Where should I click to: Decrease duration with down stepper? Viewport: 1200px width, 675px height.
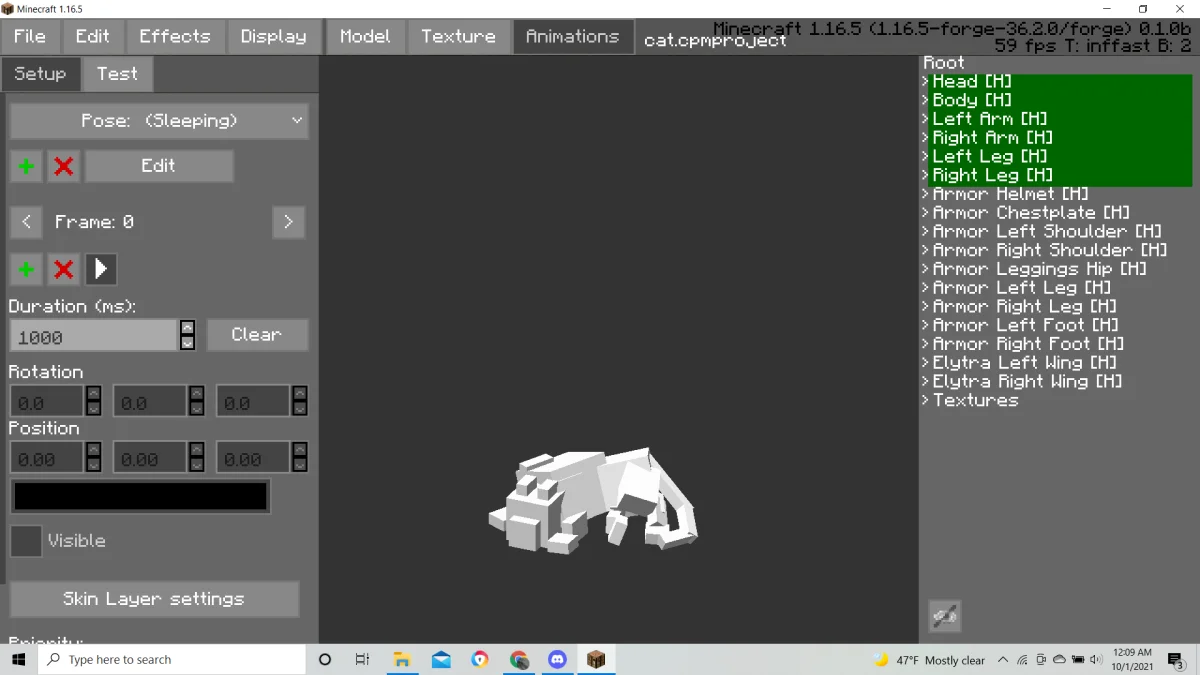(x=187, y=343)
